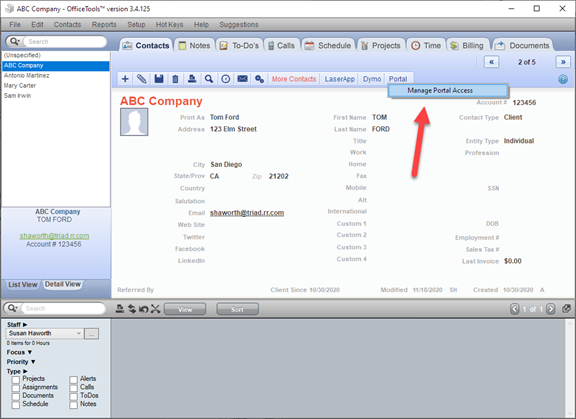Screen dimensions: 576x419
Task: Go to previous page in lower pager
Action: pos(515,309)
